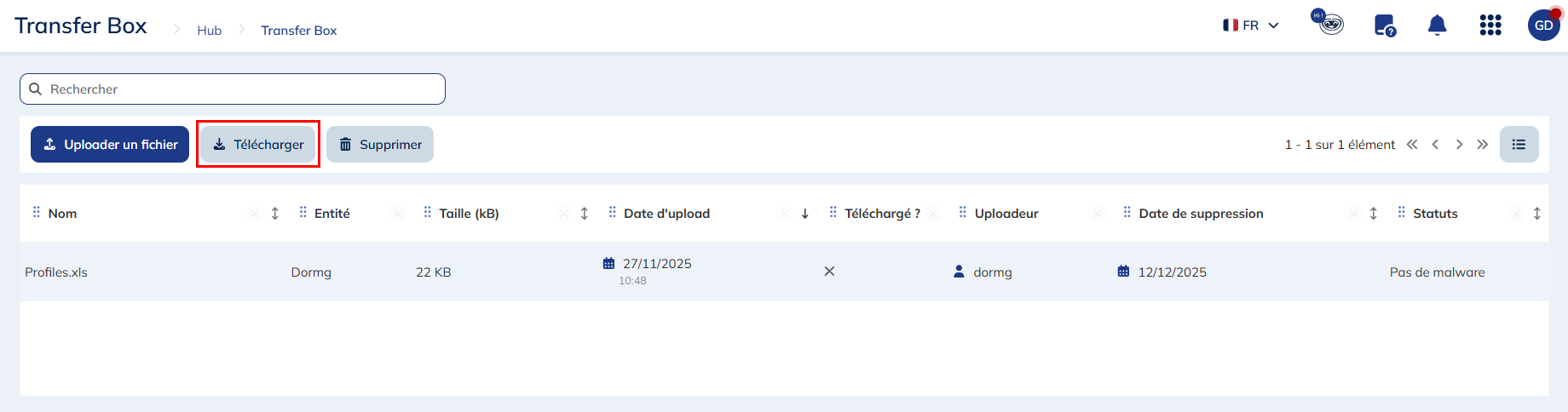Focus the Rechercher search field
1568x412 pixels.
pos(239,89)
